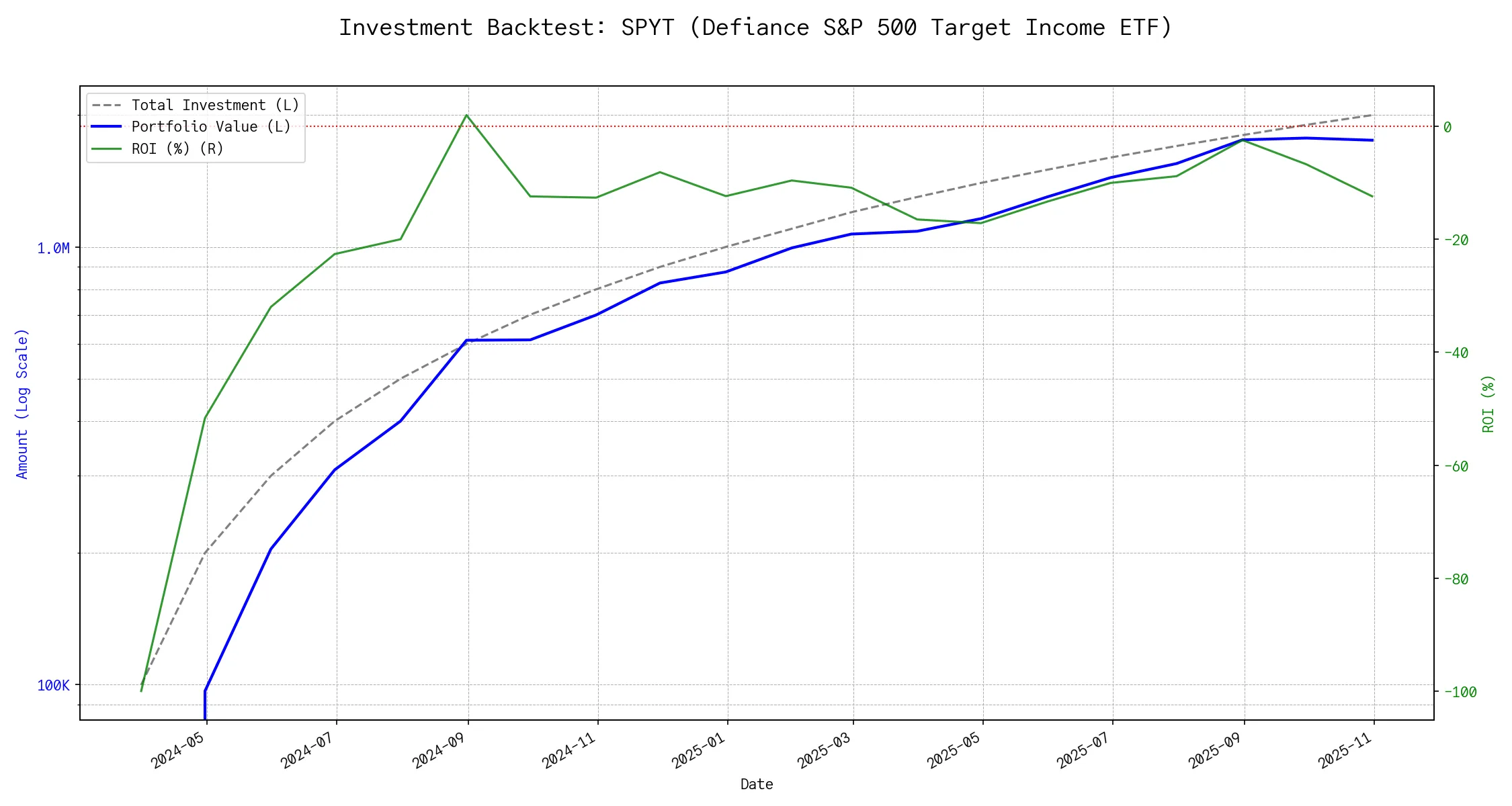Click the ROI (%) right axis title
Screen dimensions: 1512x806
(x=1488, y=403)
